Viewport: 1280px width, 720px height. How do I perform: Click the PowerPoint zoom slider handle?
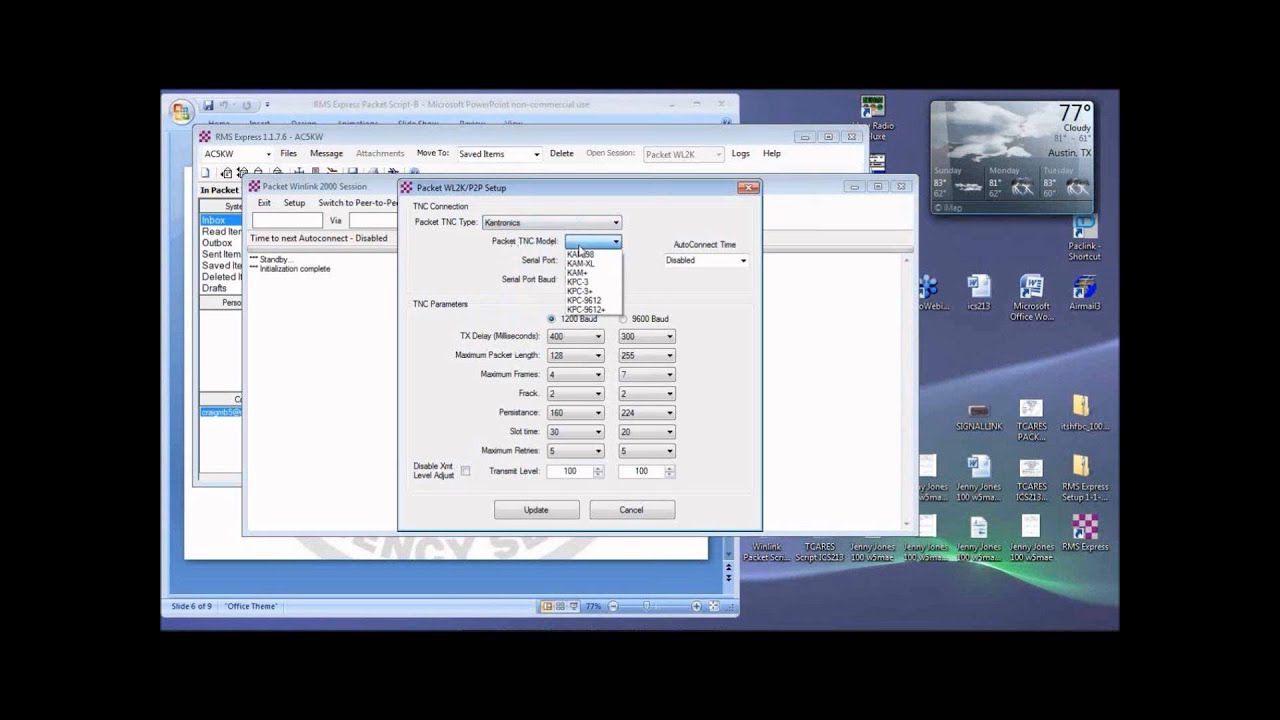tap(647, 606)
